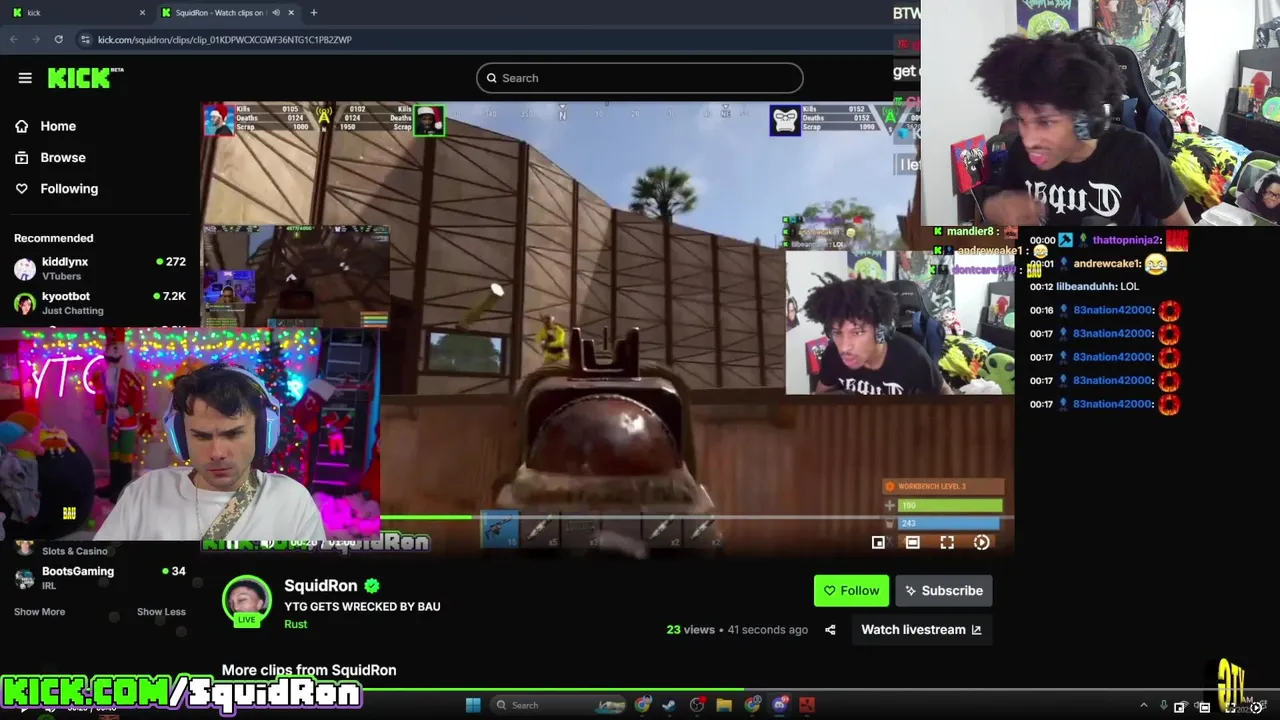Open the hamburger sidebar menu
1280x720 pixels.
click(25, 78)
